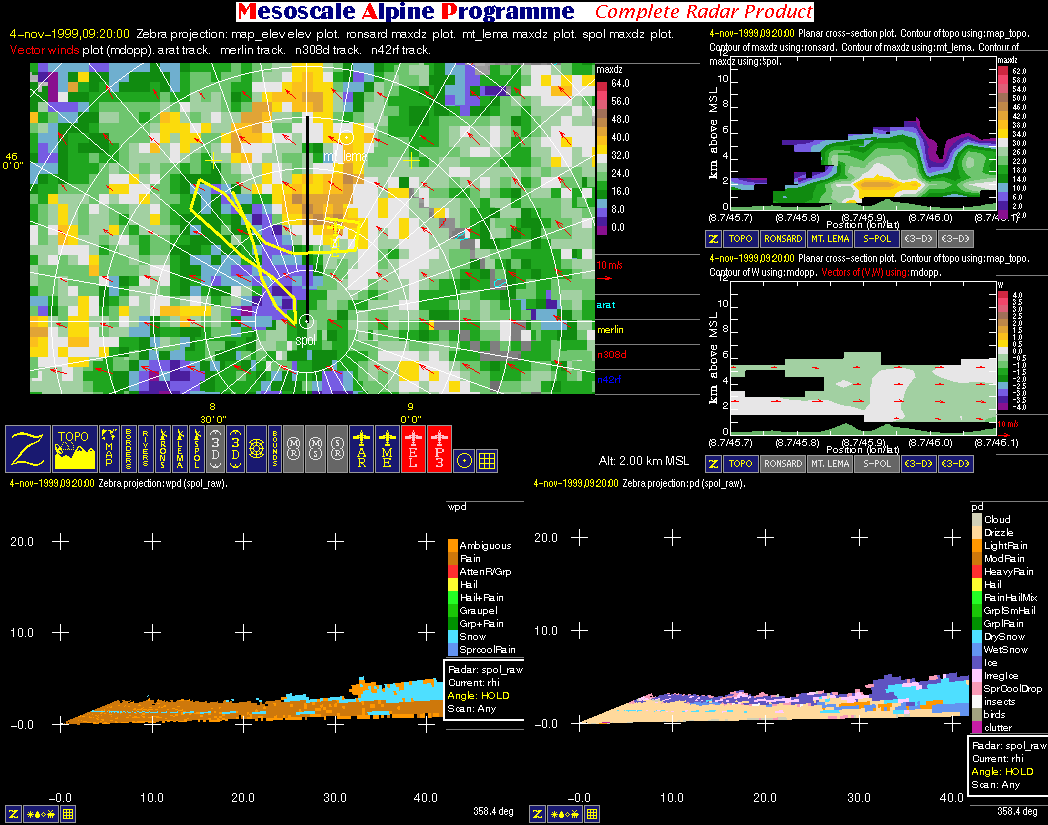Viewport: 1048px width, 825px height.
Task: Toggle the MAP overlay icon
Action: coord(108,449)
